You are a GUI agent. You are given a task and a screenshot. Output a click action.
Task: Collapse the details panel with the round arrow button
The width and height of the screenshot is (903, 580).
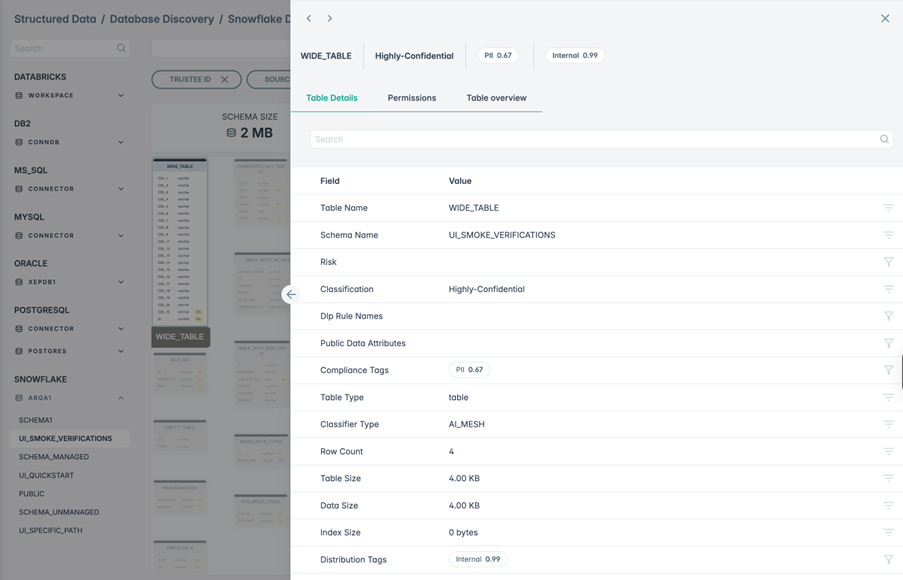point(291,295)
